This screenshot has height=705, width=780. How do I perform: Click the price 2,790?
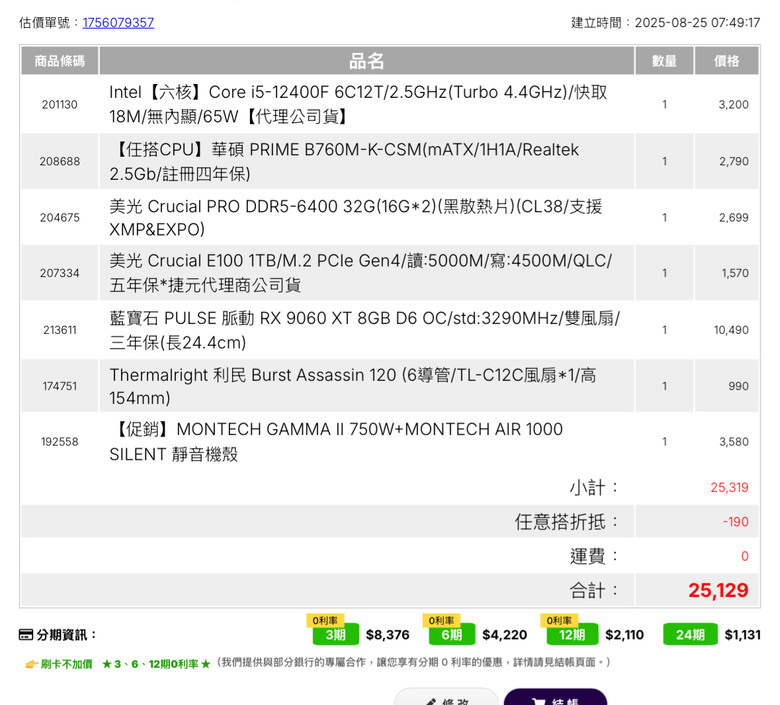(733, 161)
